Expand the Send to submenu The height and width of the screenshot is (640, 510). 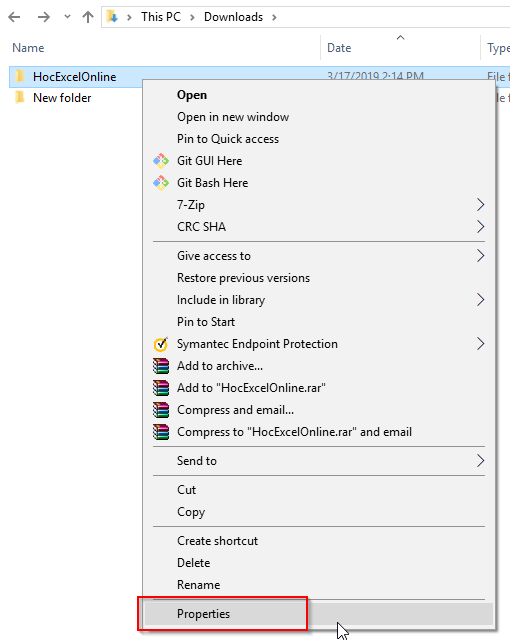pyautogui.click(x=318, y=461)
